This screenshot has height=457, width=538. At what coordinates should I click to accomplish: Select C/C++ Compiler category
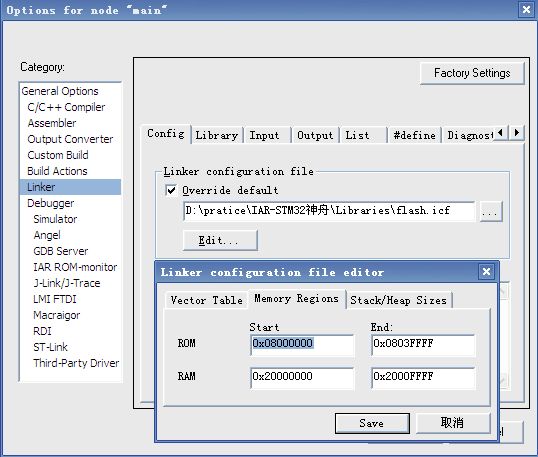tap(66, 107)
